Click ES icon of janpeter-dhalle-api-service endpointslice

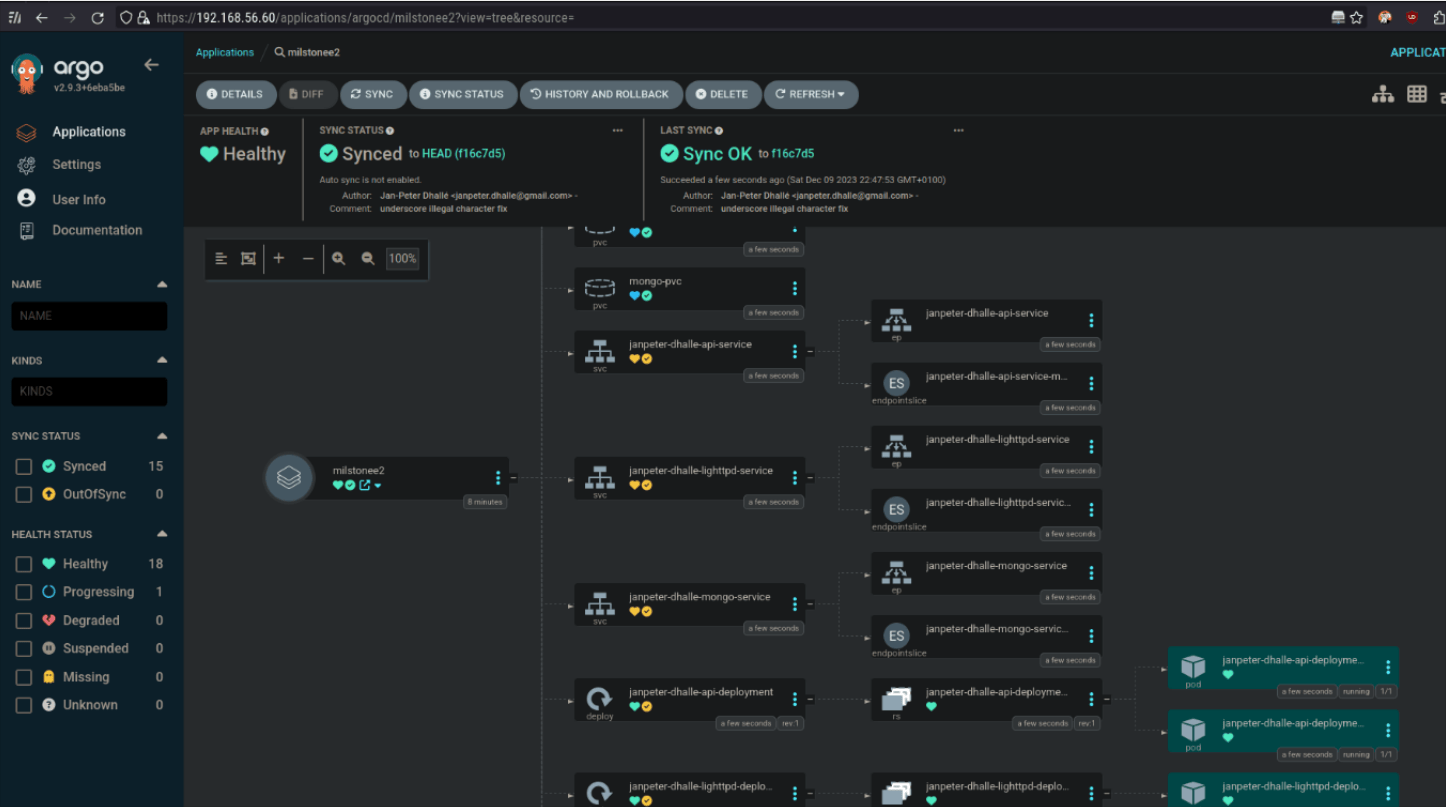(896, 383)
